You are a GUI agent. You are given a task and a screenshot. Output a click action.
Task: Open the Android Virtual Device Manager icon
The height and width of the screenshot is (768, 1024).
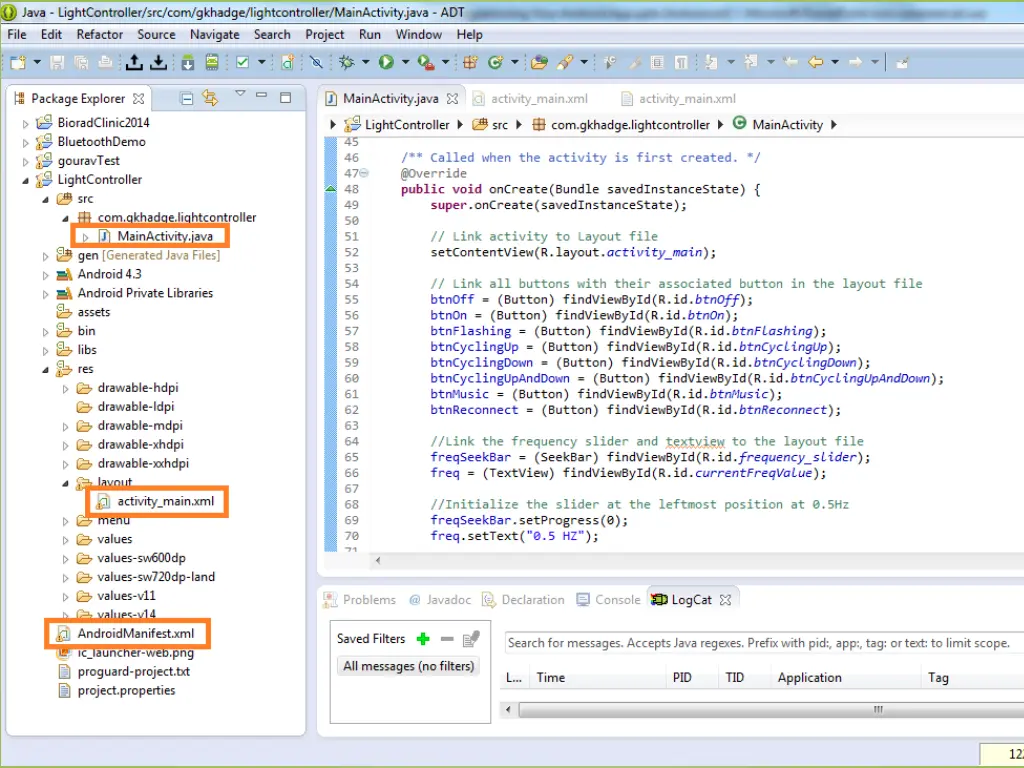(212, 63)
